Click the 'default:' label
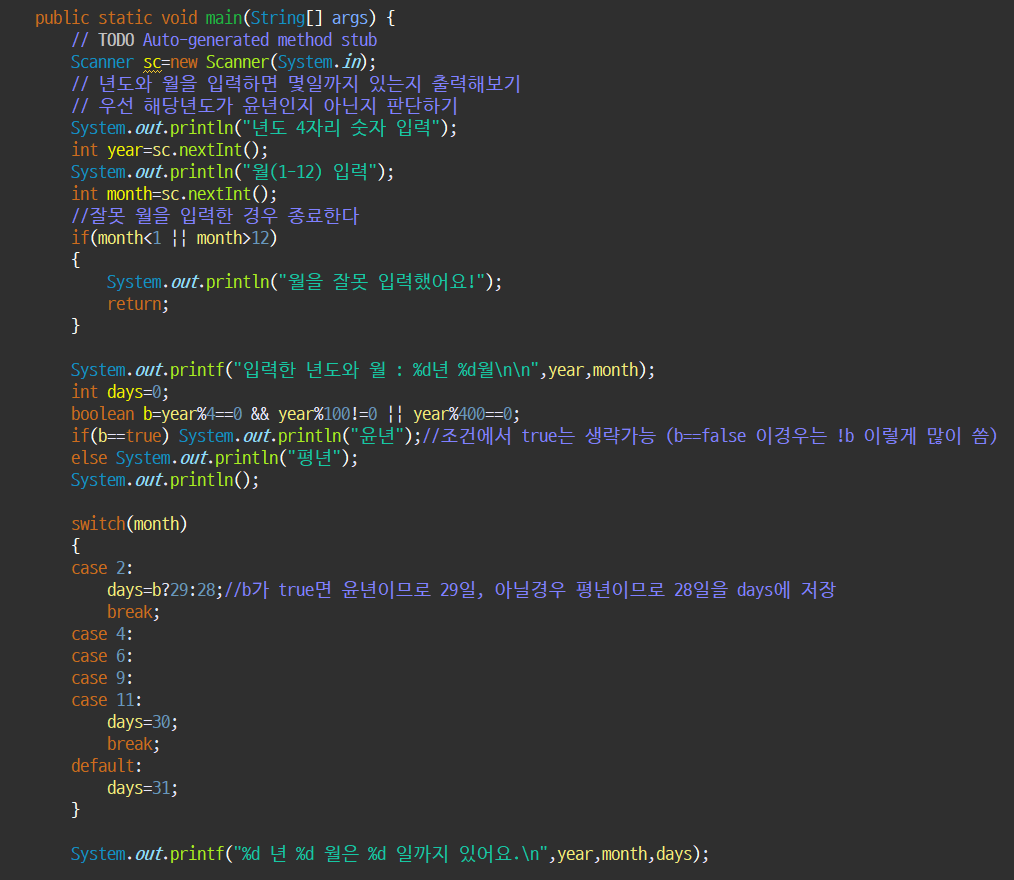 point(107,766)
